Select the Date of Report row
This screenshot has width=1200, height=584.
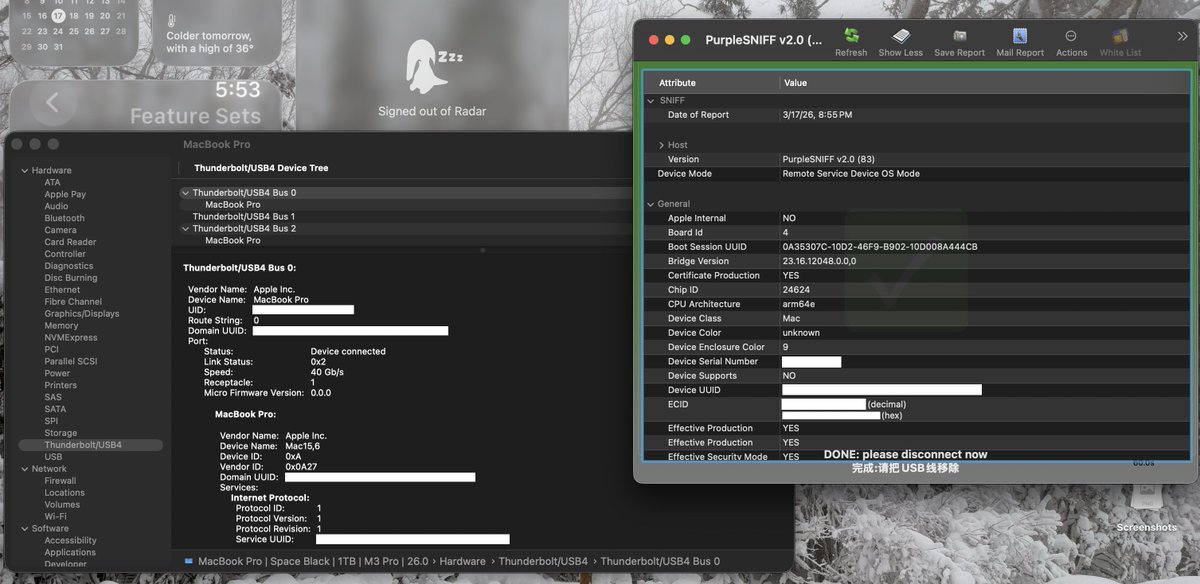point(917,115)
